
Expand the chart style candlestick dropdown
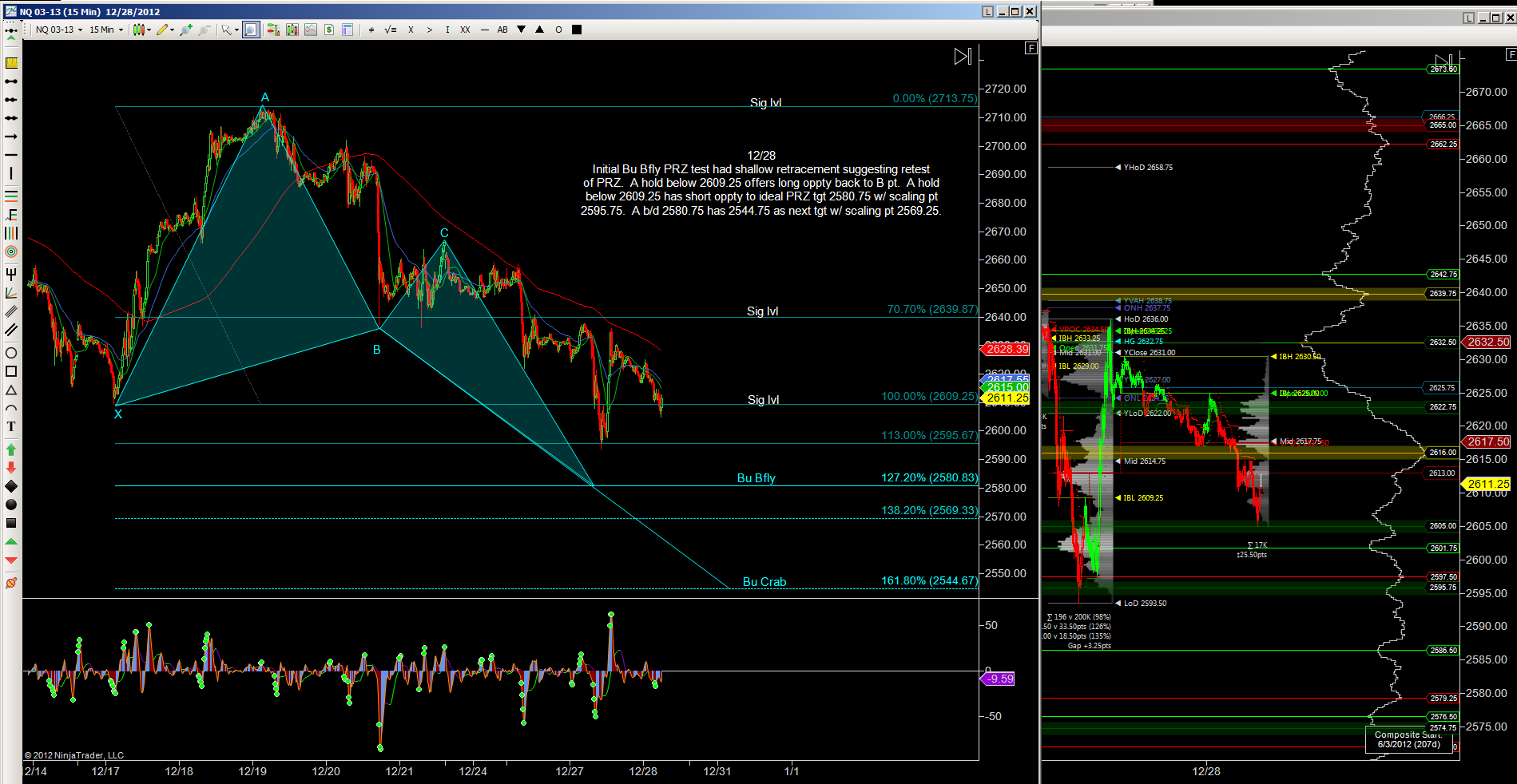[x=142, y=30]
